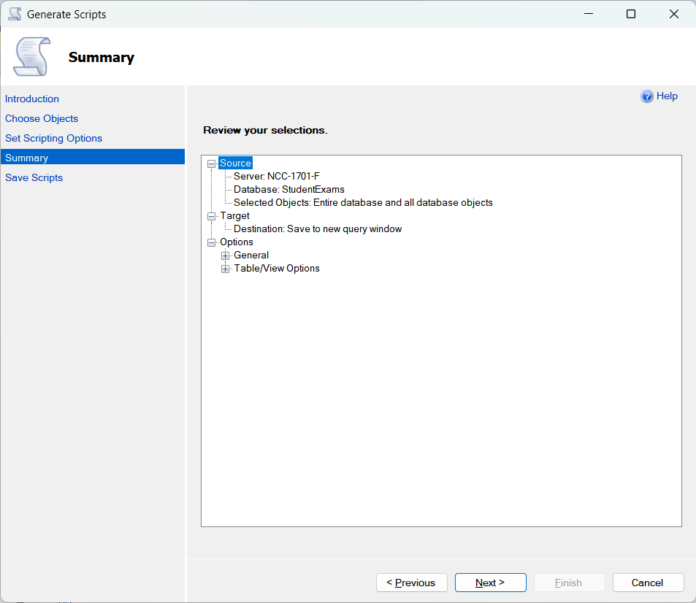Click the Generate Scripts title bar scroll icon
Image resolution: width=696 pixels, height=603 pixels.
coord(15,14)
